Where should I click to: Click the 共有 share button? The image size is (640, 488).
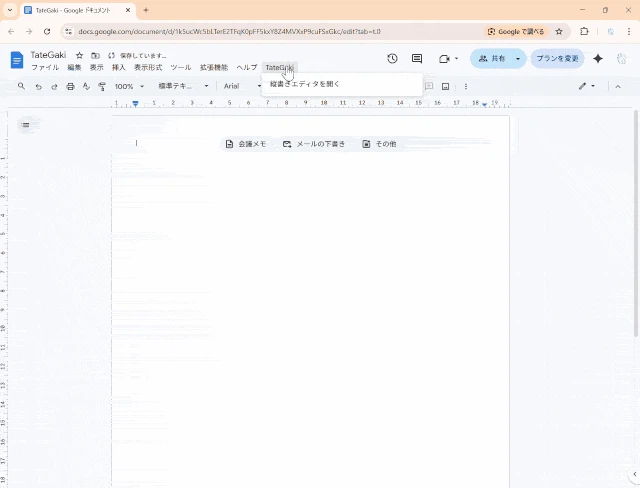pos(491,59)
